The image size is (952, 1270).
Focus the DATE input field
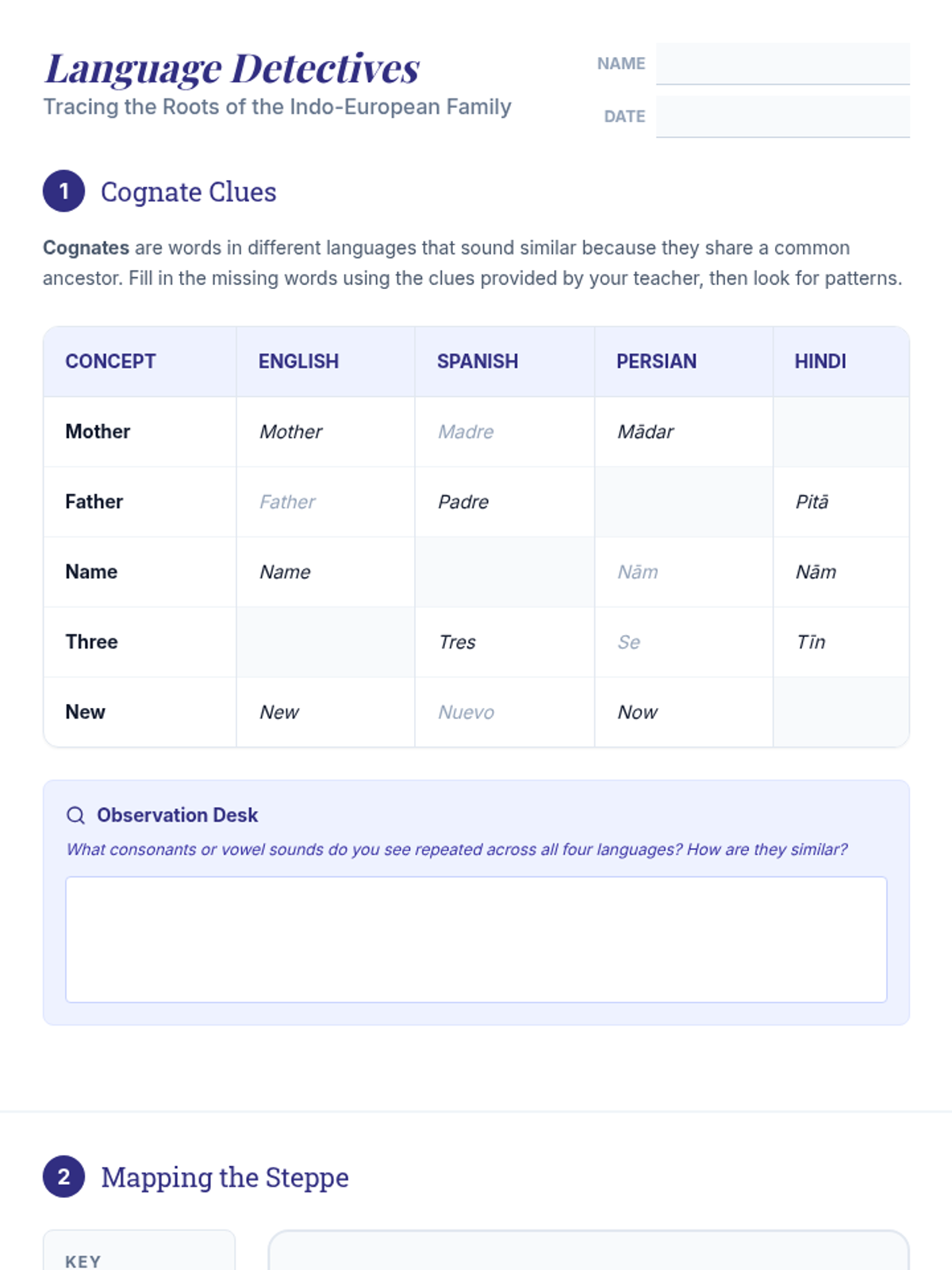tap(782, 117)
